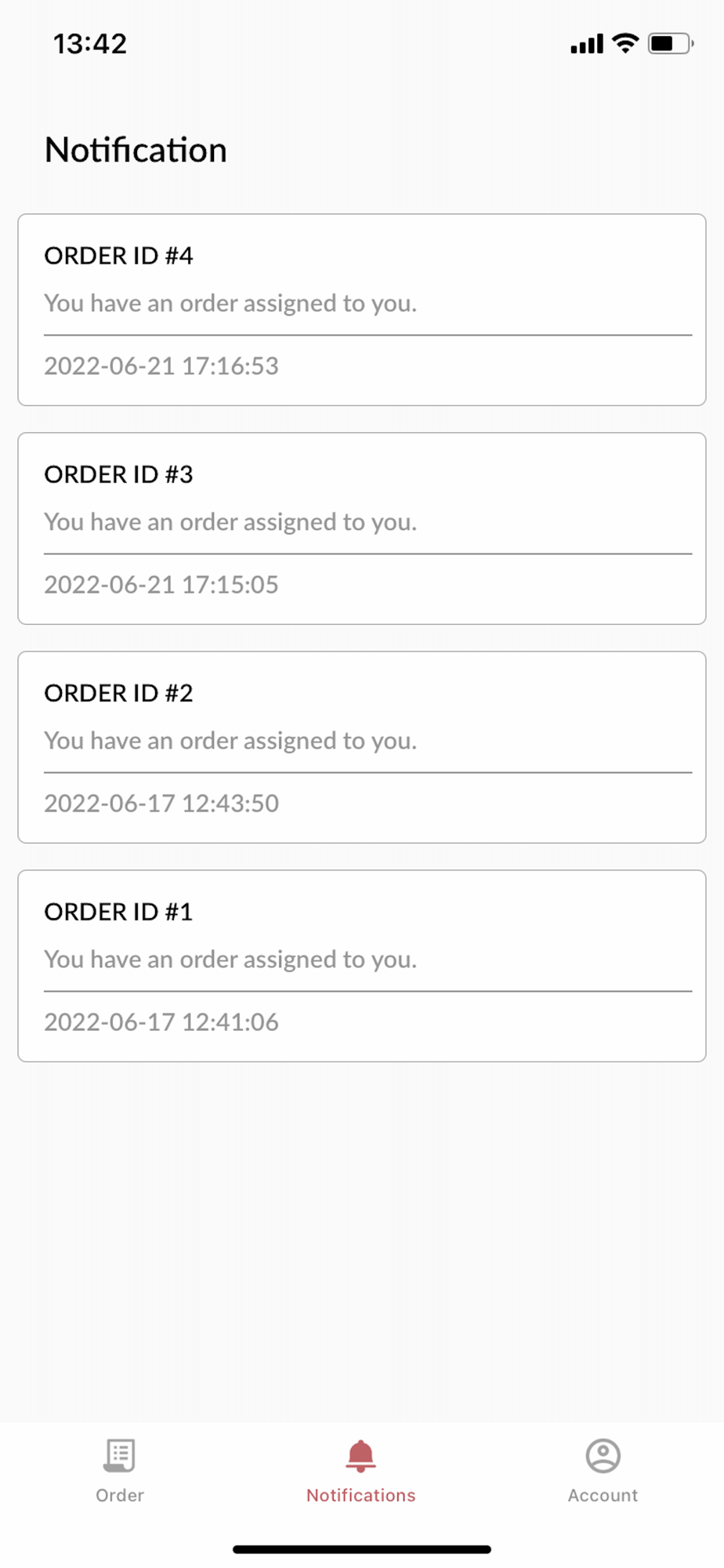Screen dimensions: 724x1568
Task: Tap the cellular signal bars icon
Action: pos(586,44)
